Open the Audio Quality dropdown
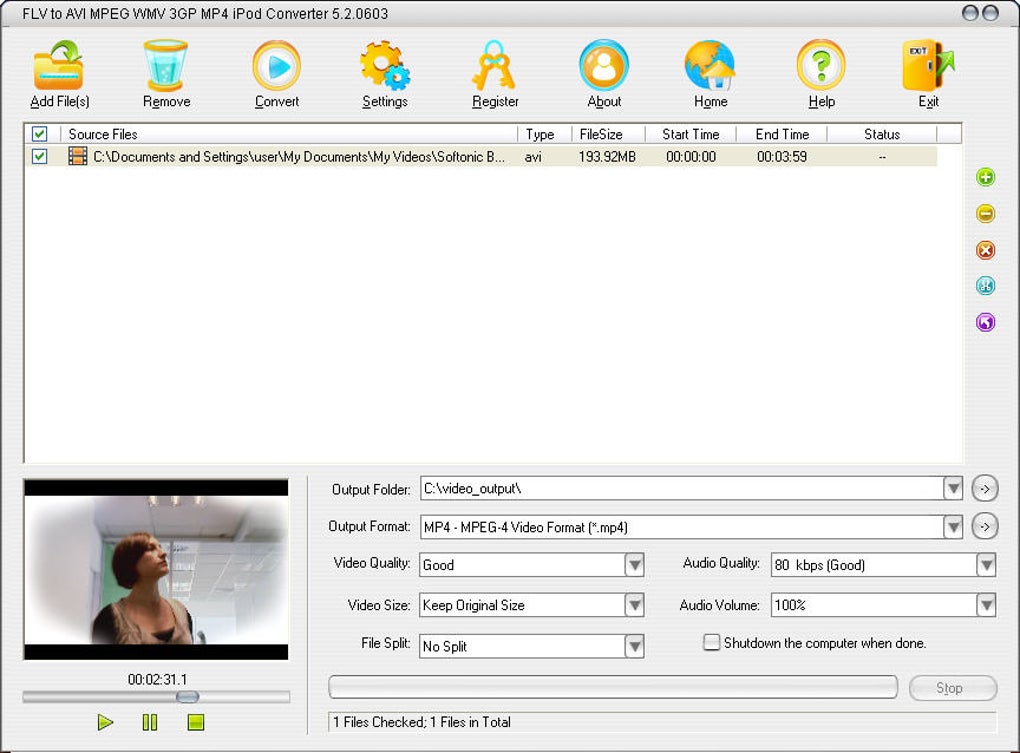This screenshot has height=753, width=1020. click(x=986, y=564)
